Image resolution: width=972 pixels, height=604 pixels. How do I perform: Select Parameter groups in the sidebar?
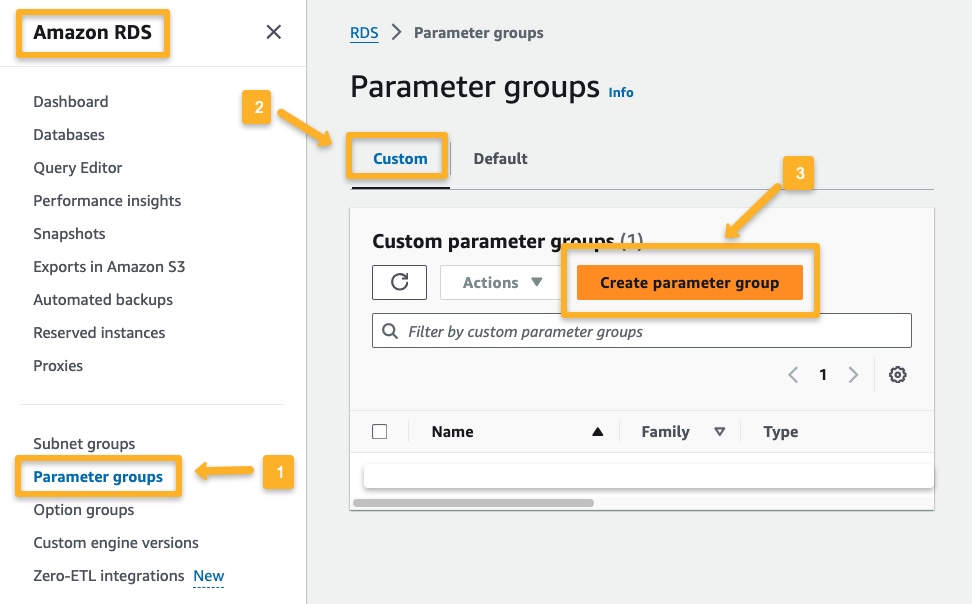coord(98,477)
